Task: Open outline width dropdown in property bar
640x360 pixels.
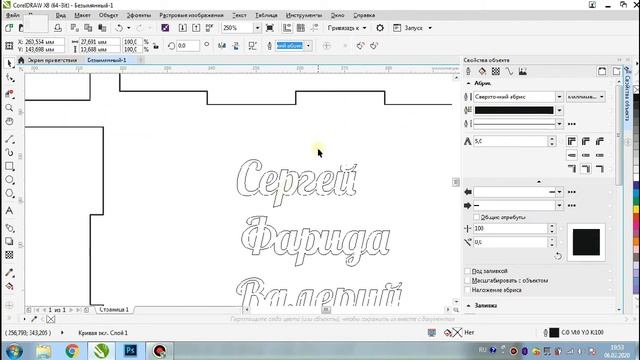Action: pos(309,46)
